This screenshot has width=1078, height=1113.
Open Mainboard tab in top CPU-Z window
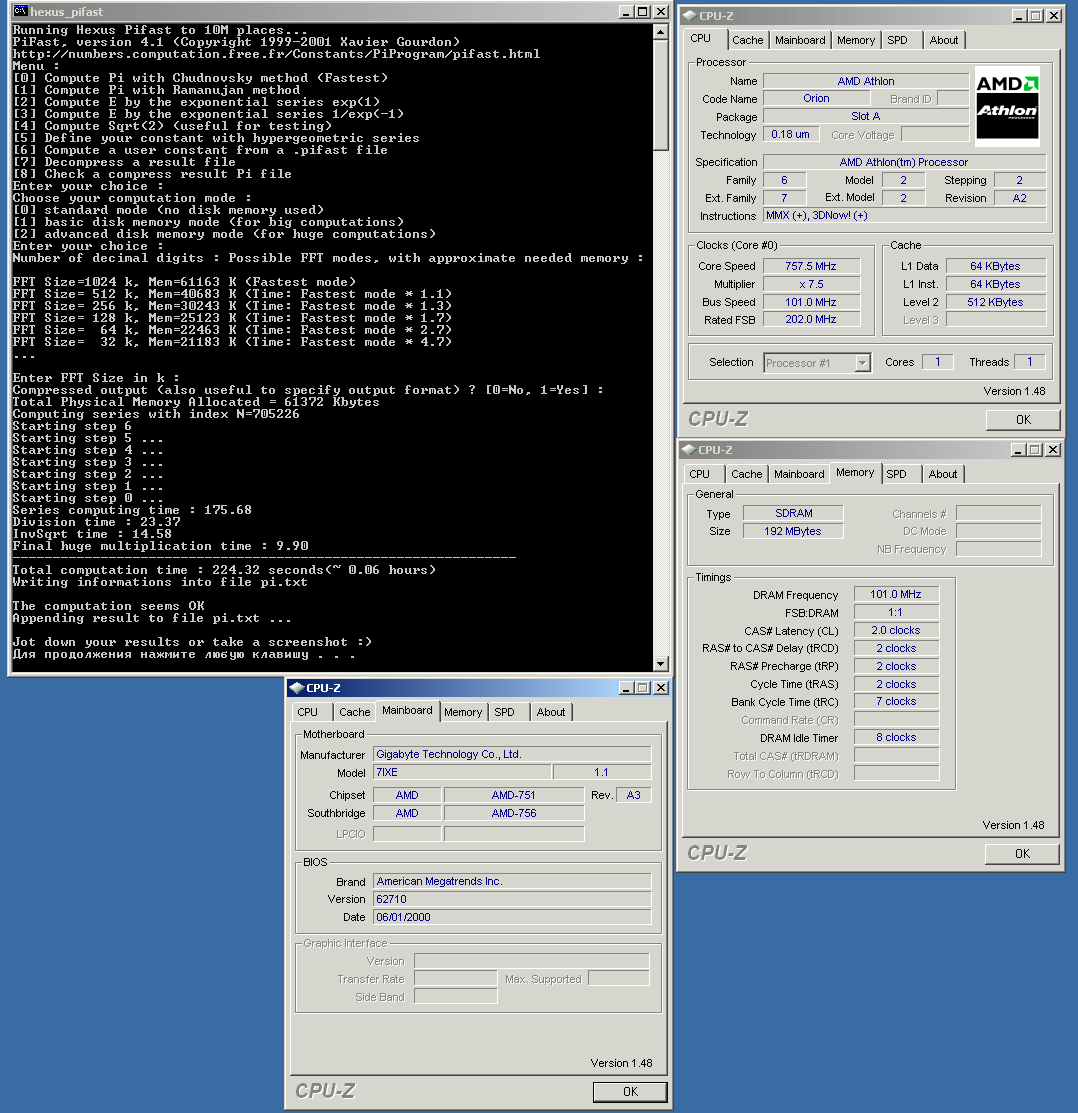click(800, 40)
